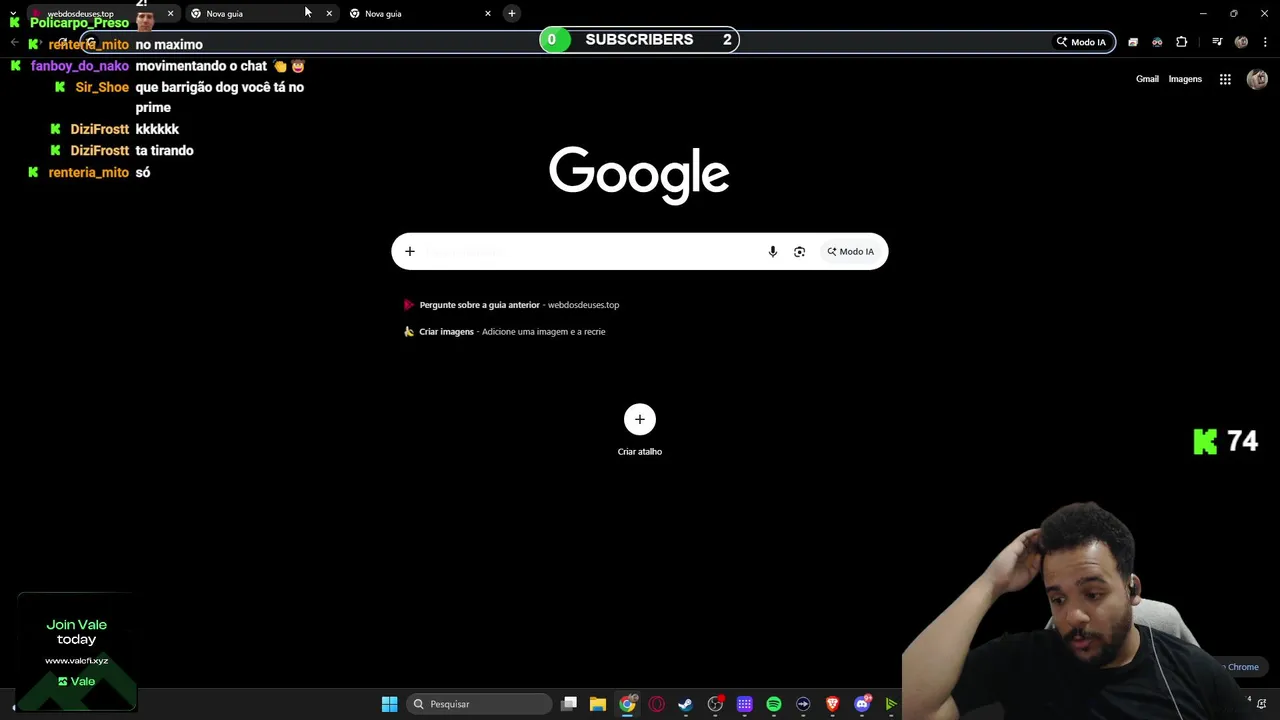Click the Google logo
Screen dimensions: 1280x720
pos(640,175)
